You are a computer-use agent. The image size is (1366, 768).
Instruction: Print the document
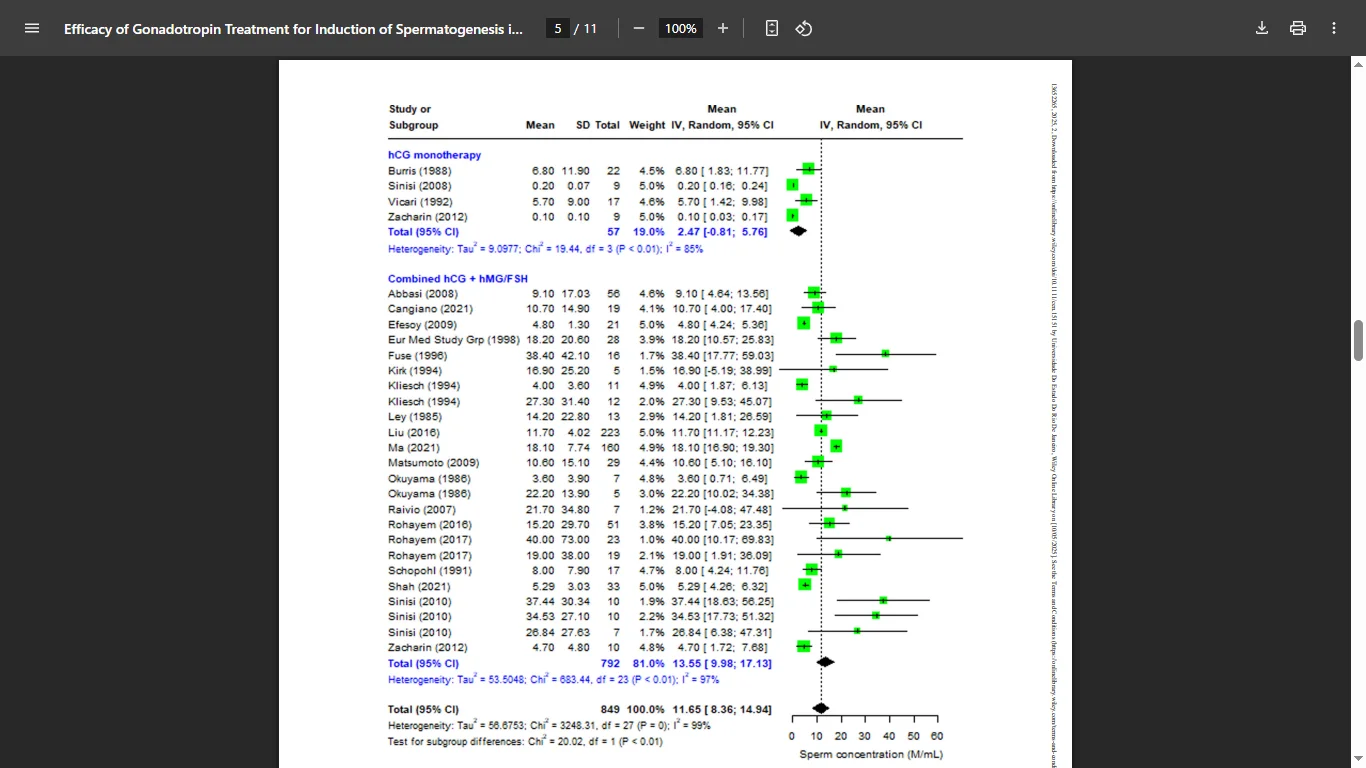[x=1298, y=28]
